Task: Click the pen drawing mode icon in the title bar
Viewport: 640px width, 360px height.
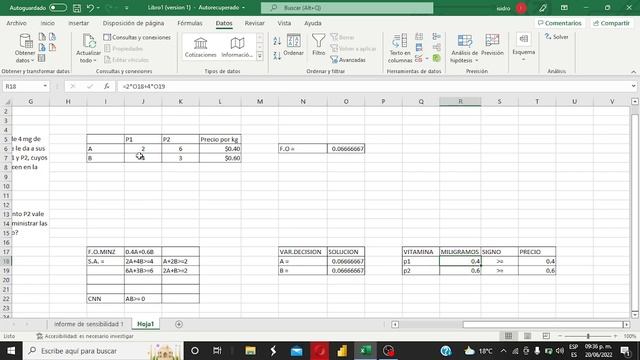Action: click(x=542, y=8)
